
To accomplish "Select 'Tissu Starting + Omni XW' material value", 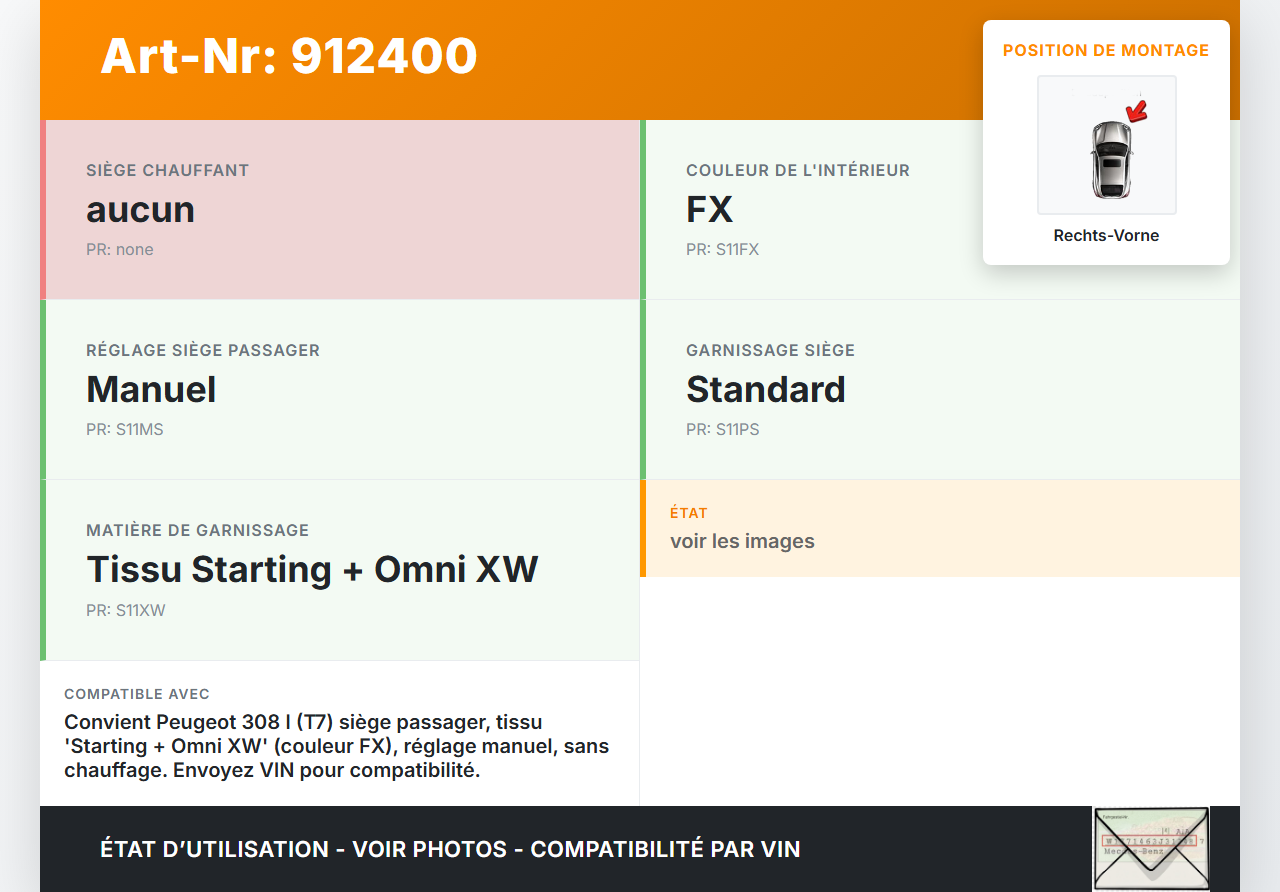I will pyautogui.click(x=312, y=570).
